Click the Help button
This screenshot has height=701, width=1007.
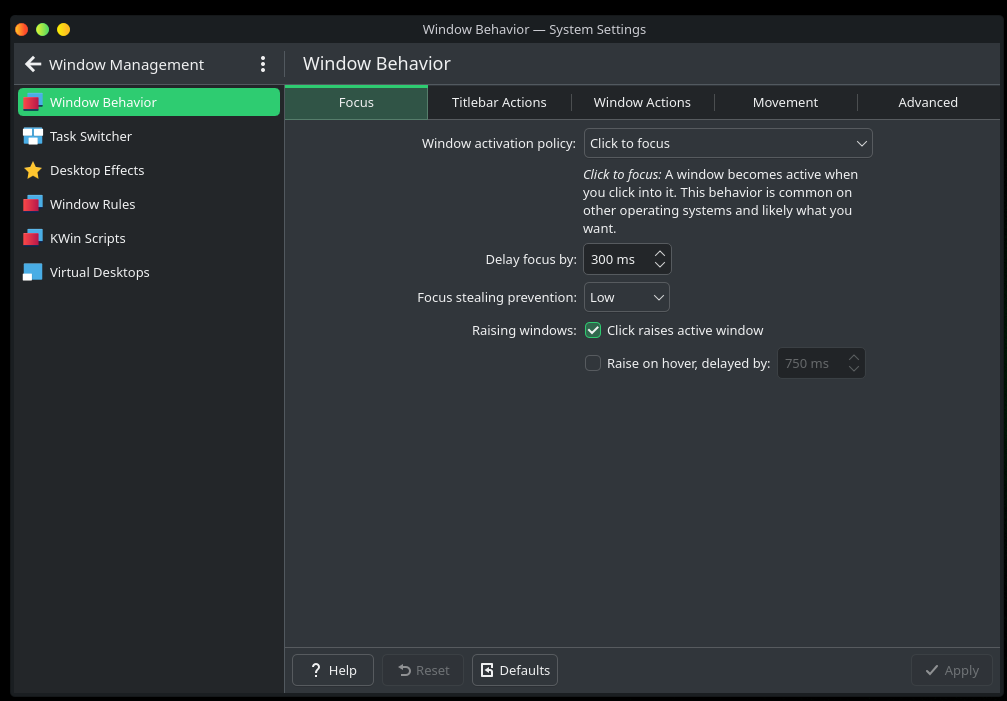333,670
